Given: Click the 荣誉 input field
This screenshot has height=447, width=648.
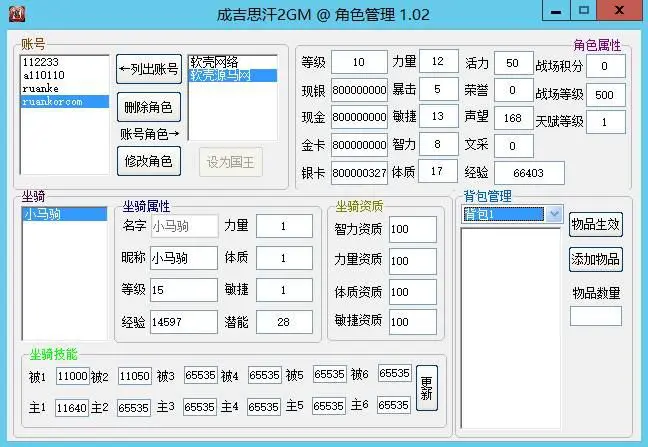Looking at the screenshot, I should coord(513,90).
